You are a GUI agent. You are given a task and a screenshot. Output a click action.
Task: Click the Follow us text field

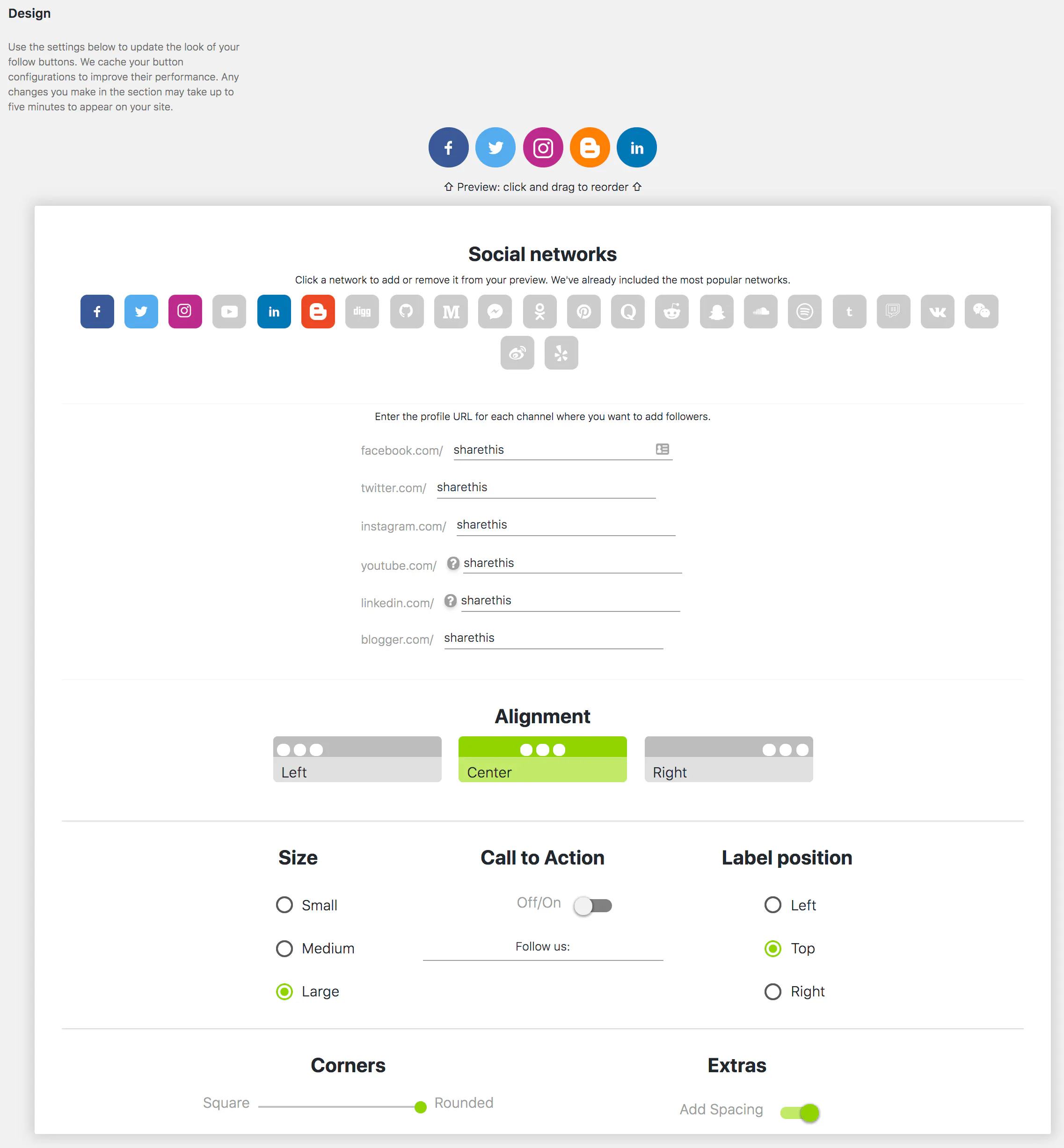pos(542,947)
